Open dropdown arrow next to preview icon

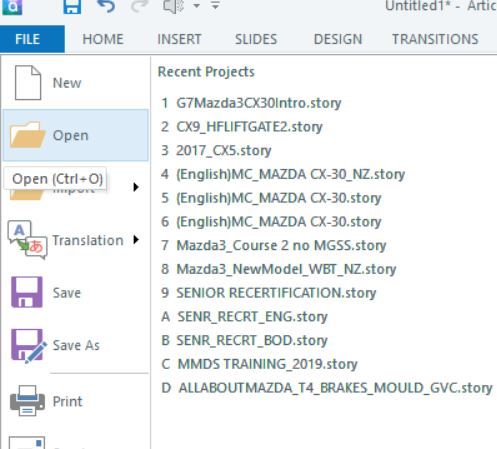click(197, 6)
